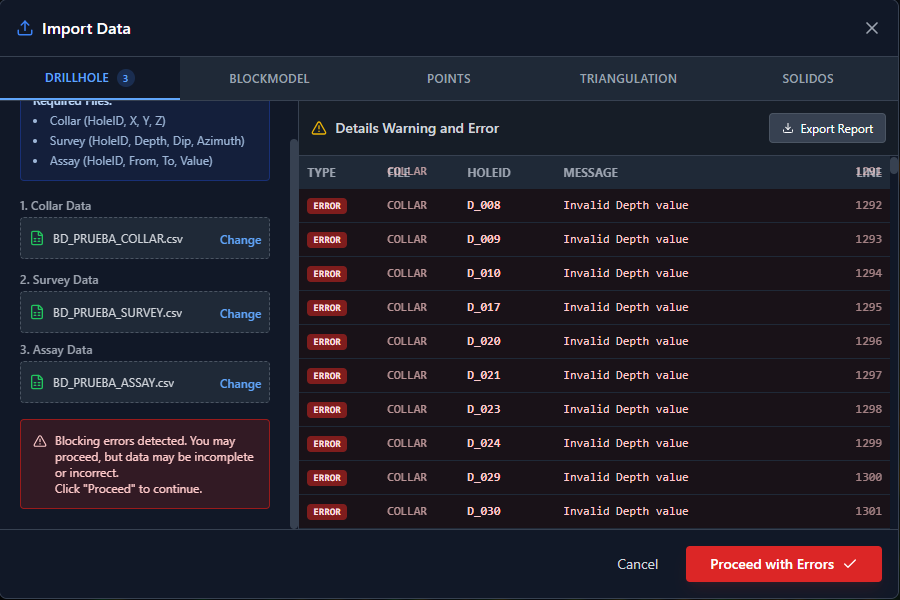This screenshot has height=600, width=900.
Task: Close the Import Data dialog
Action: click(x=872, y=28)
